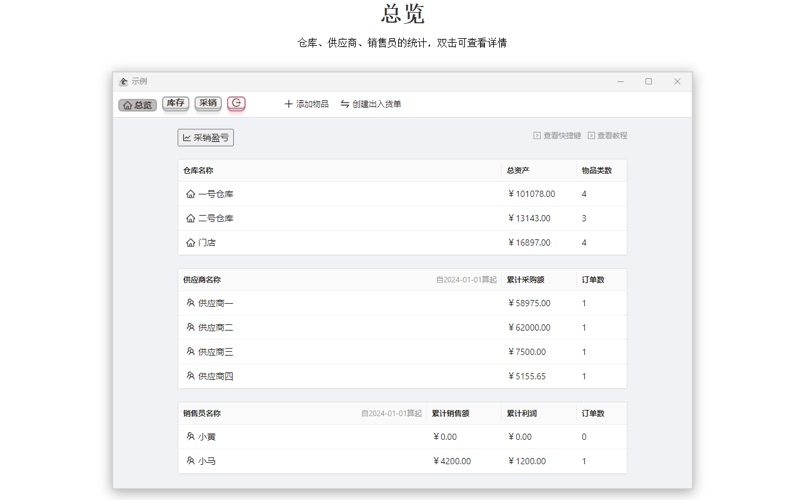Open the 查看教程 tutorial link
800x500 pixels.
pos(607,135)
